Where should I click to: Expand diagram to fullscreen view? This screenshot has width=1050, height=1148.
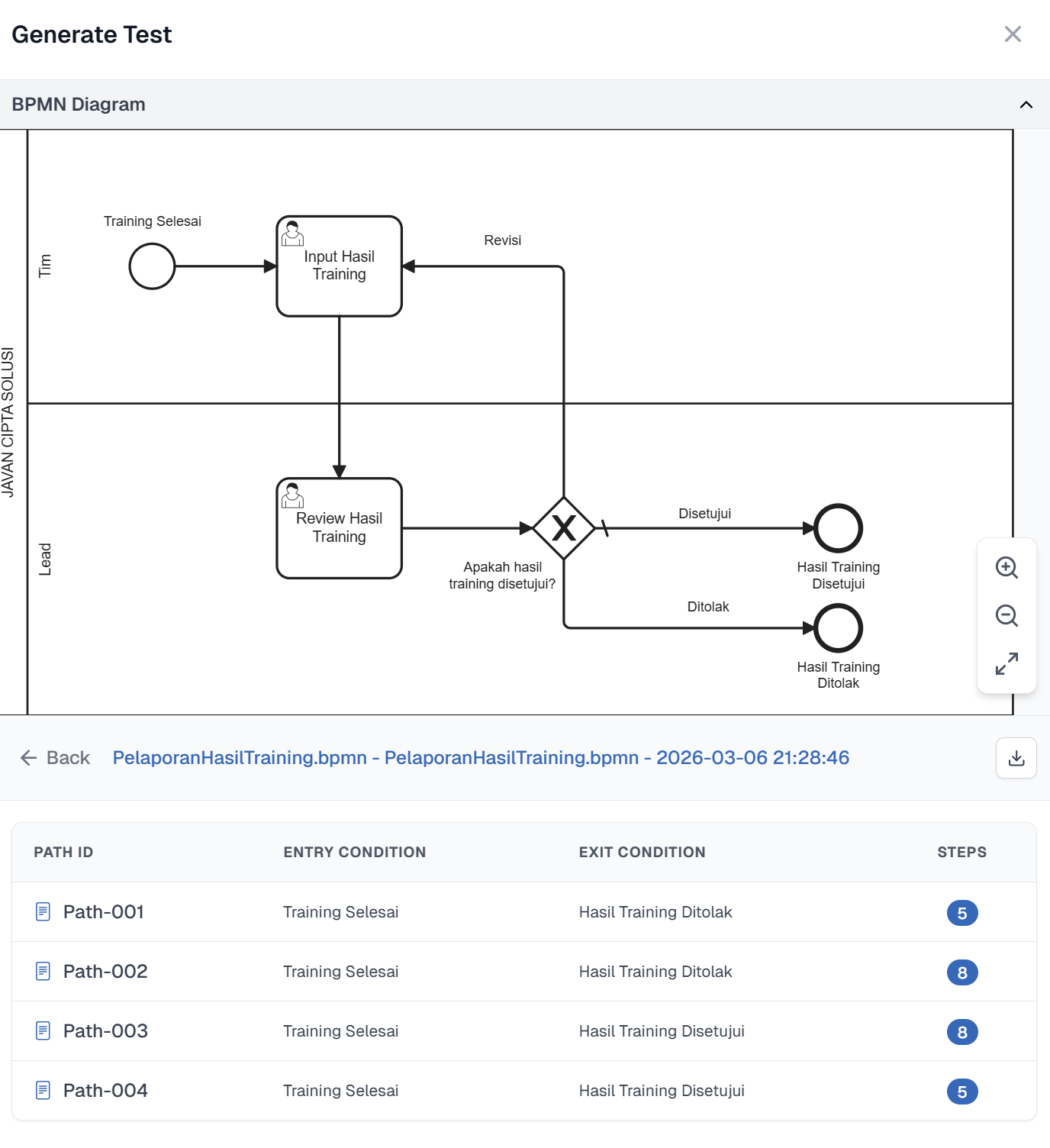tap(1007, 663)
